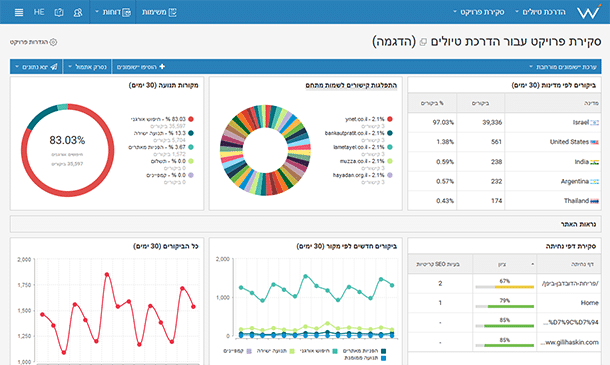This screenshot has width=610, height=365.
Task: Click the India flag icon
Action: coord(594,162)
